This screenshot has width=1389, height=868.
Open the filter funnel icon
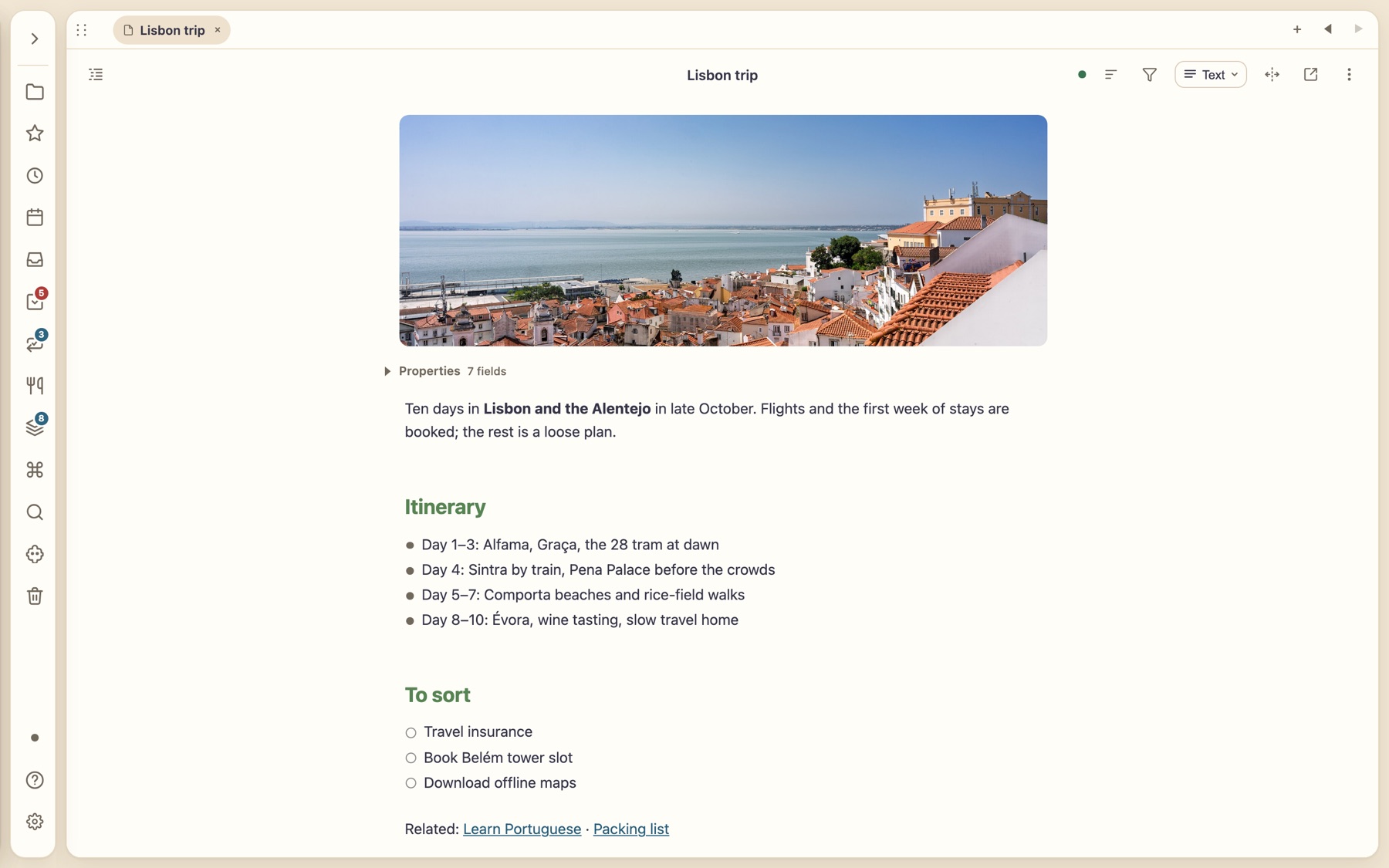coord(1150,75)
